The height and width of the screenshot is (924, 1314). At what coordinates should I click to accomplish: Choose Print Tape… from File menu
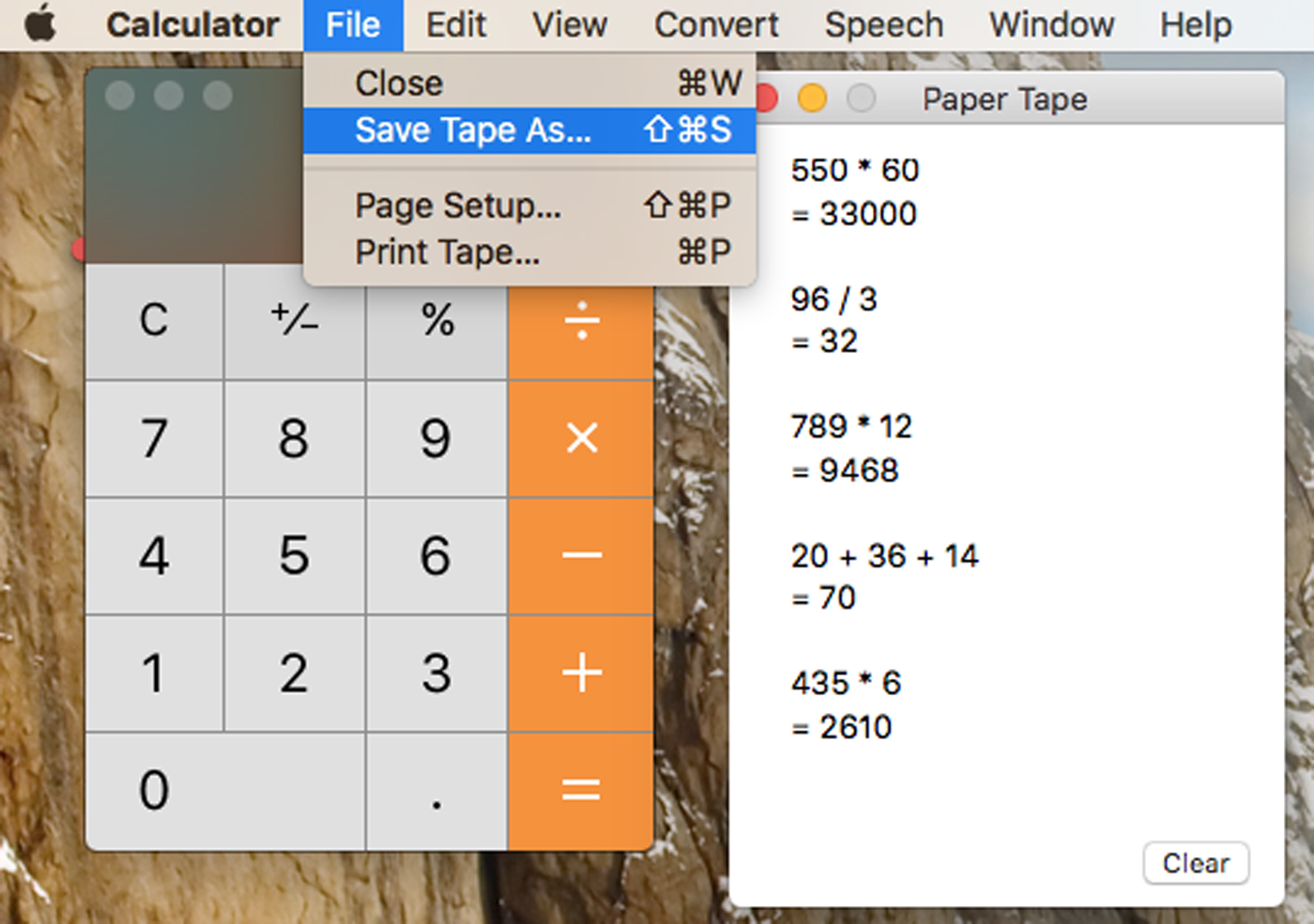529,251
